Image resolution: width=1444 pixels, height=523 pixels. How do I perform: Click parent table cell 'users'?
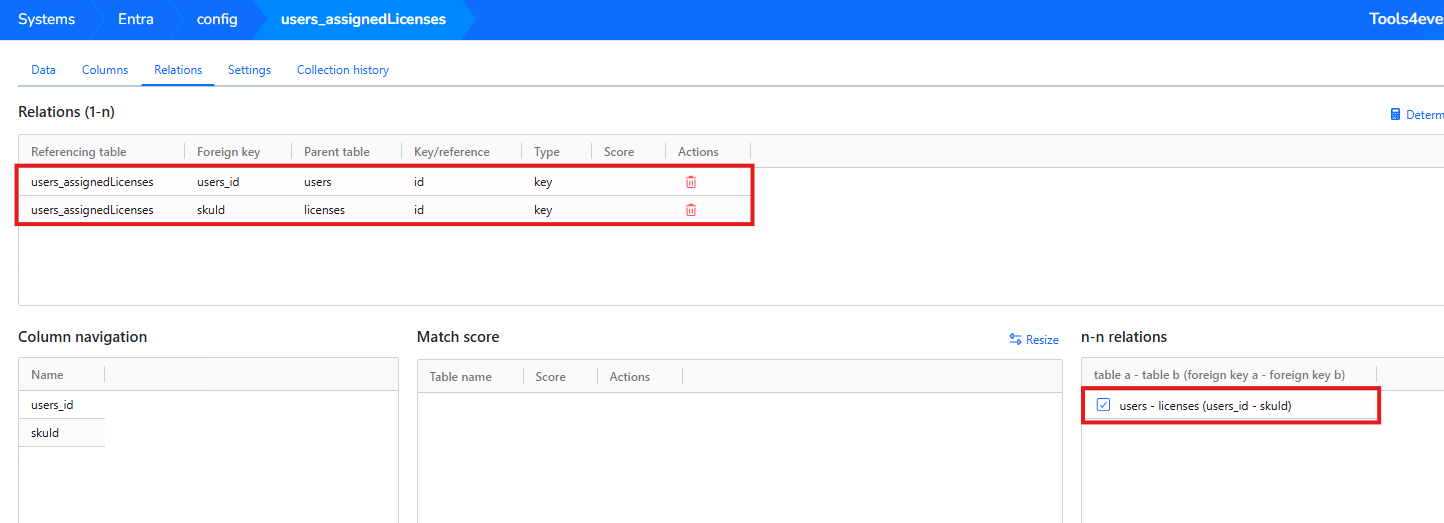(318, 182)
